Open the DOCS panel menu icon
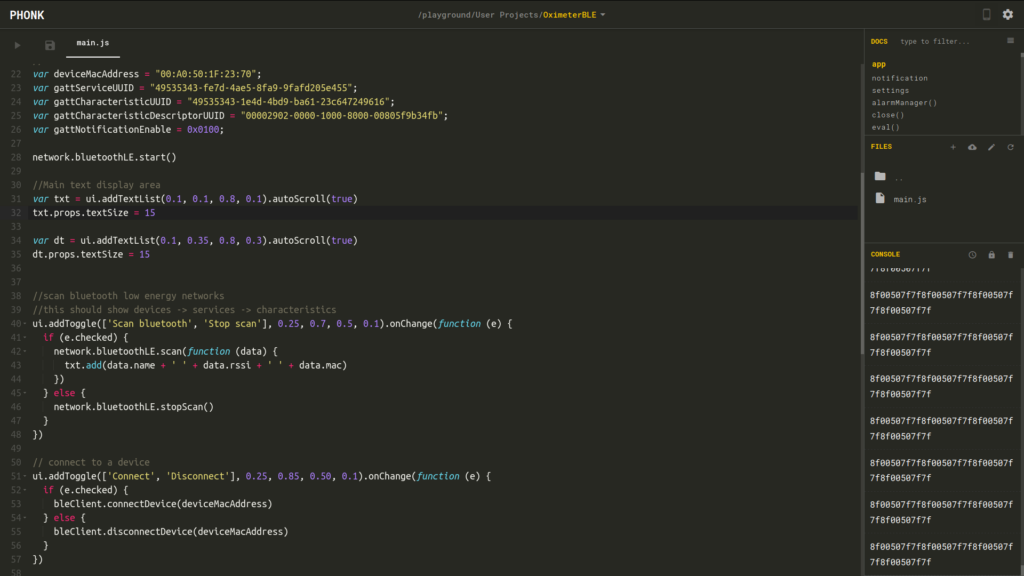This screenshot has height=576, width=1024. click(1010, 41)
